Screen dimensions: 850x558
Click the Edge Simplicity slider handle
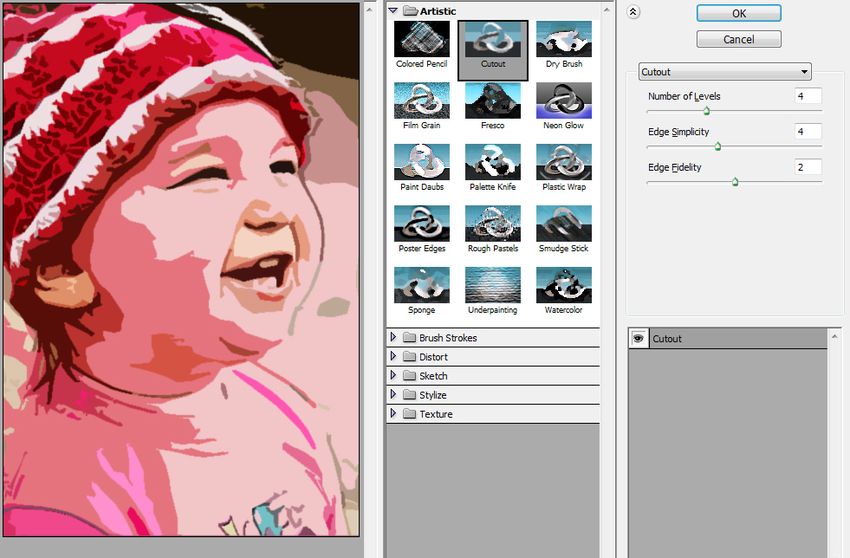(x=718, y=146)
